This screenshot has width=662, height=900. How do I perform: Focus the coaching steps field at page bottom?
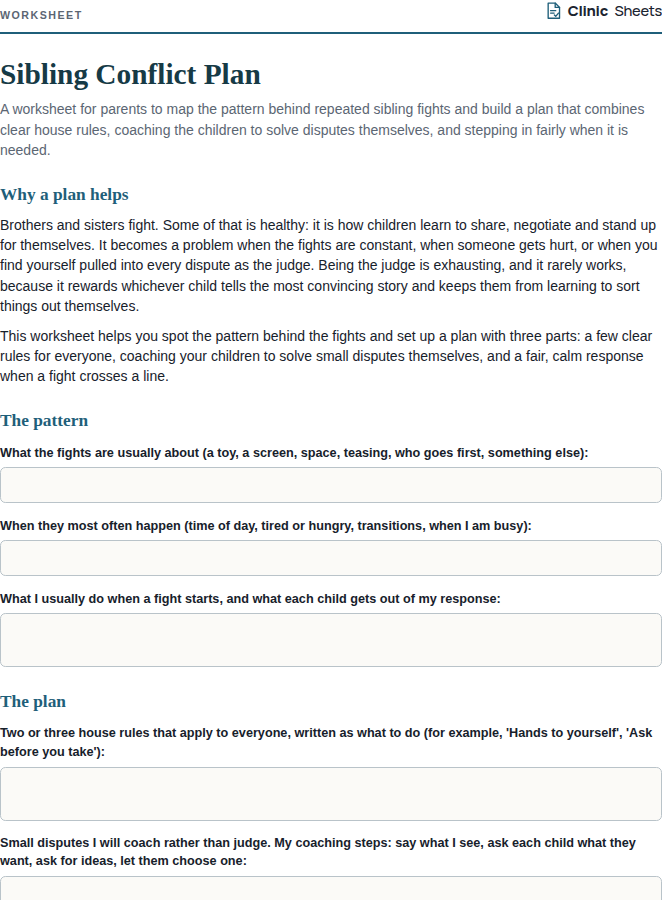click(331, 889)
